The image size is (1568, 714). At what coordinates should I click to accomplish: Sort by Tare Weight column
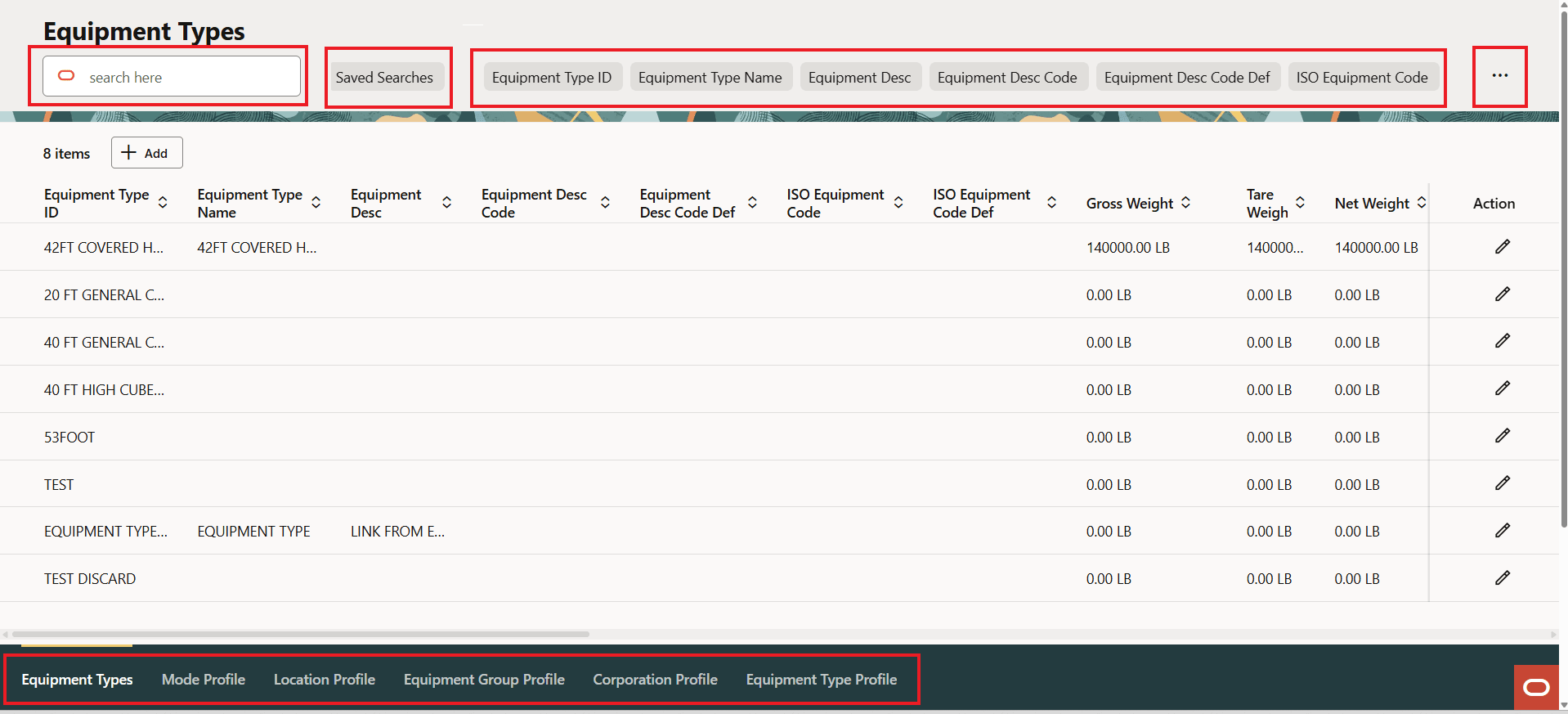[x=1300, y=203]
